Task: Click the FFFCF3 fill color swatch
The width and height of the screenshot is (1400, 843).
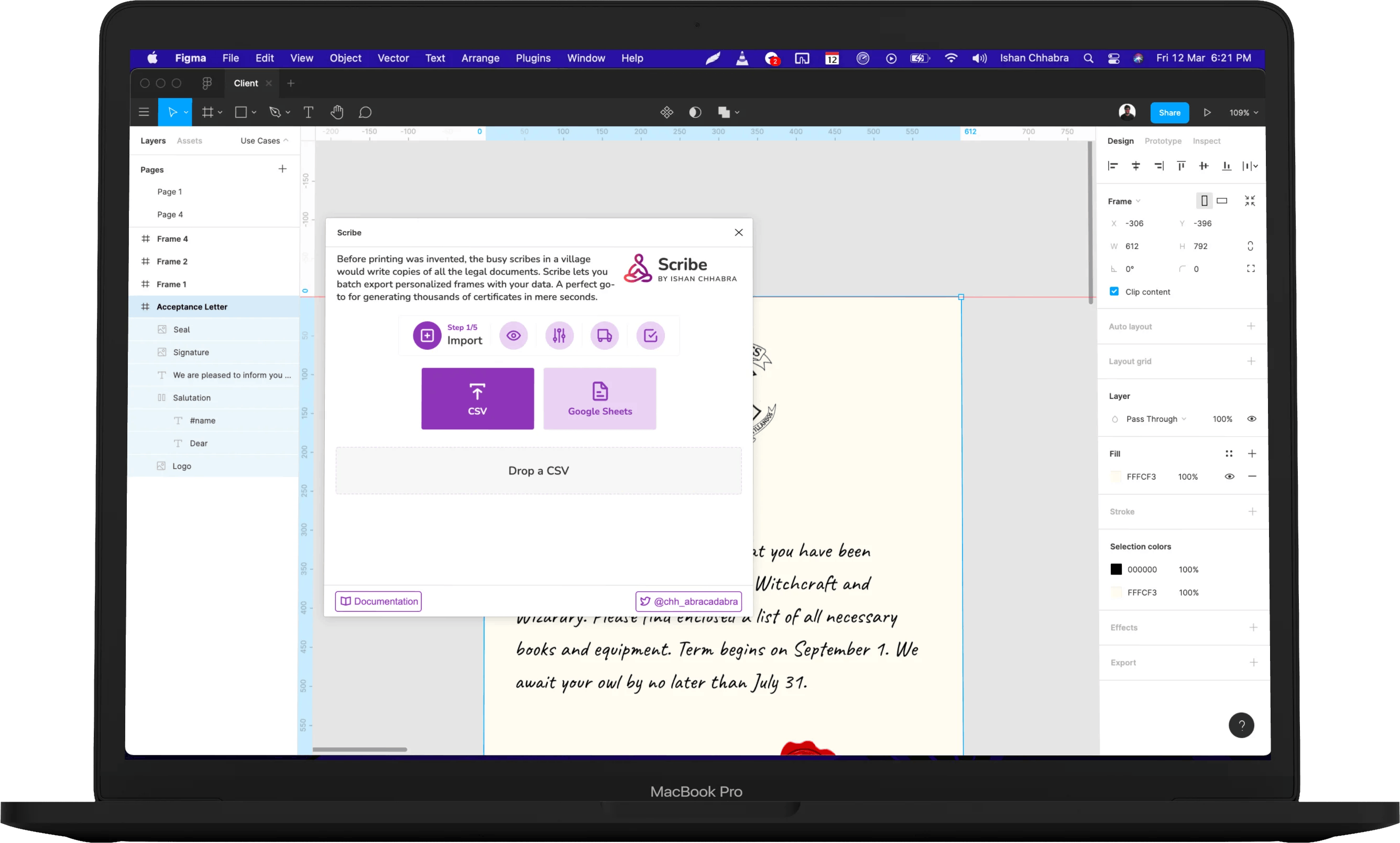Action: click(x=1115, y=477)
